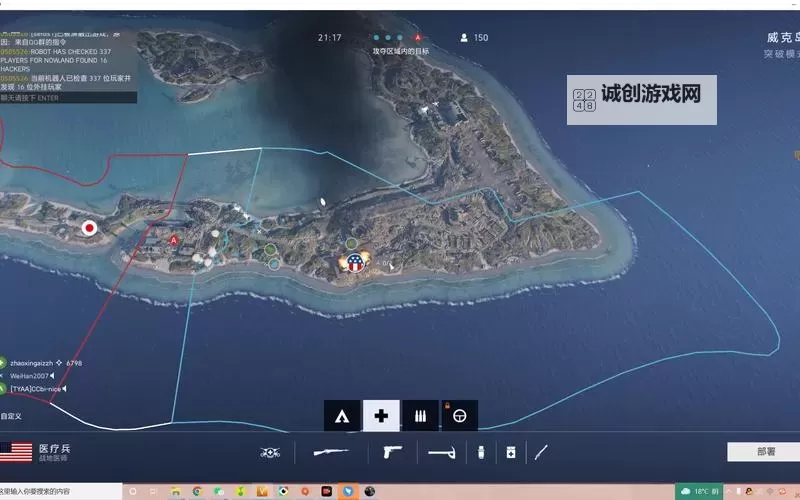Pick the green squadmate spawn below HQ's left
The image size is (800, 500).
tap(270, 250)
